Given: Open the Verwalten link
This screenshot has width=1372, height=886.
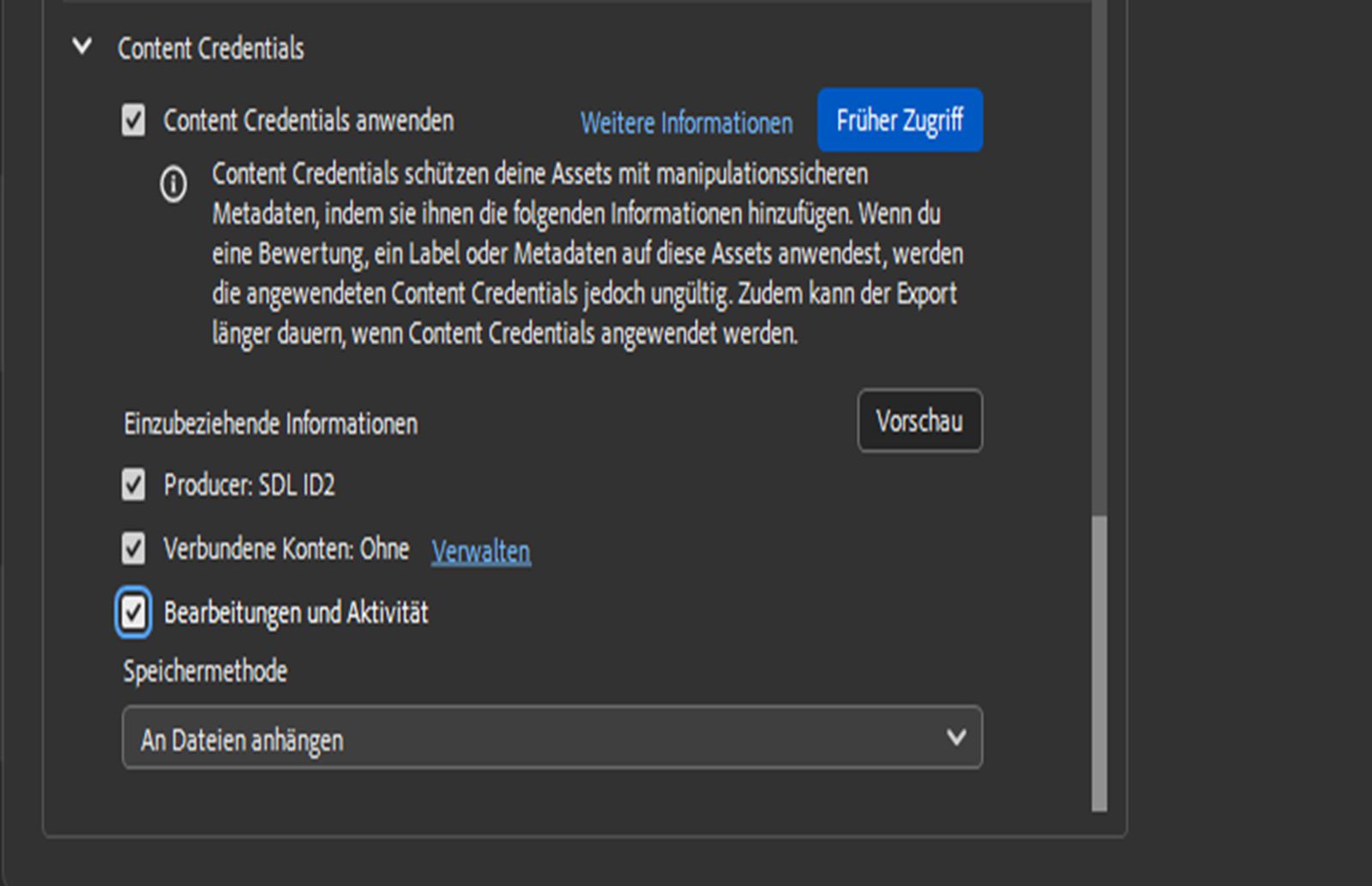Looking at the screenshot, I should click(x=480, y=551).
